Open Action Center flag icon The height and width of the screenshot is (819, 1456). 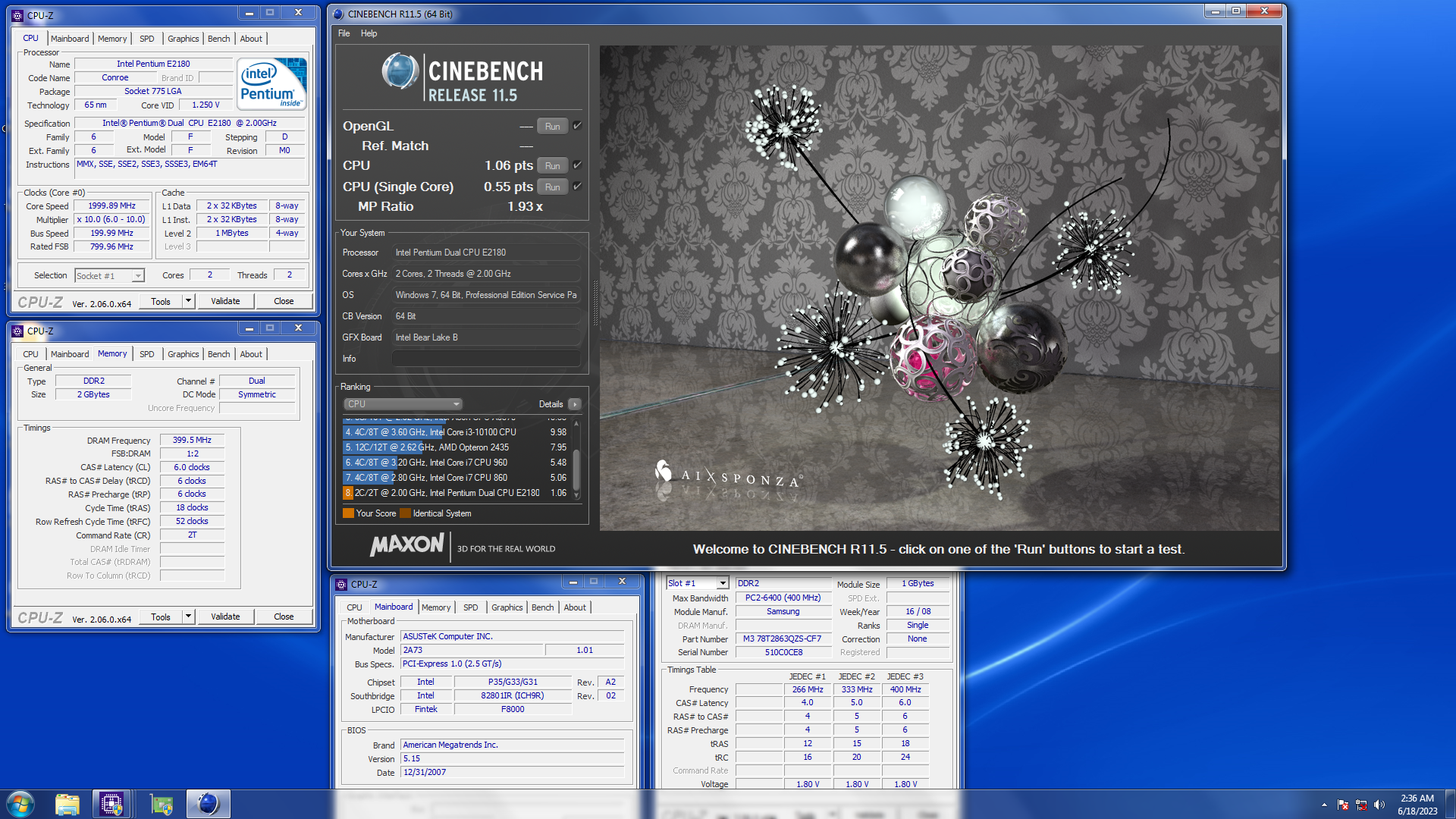1342,805
